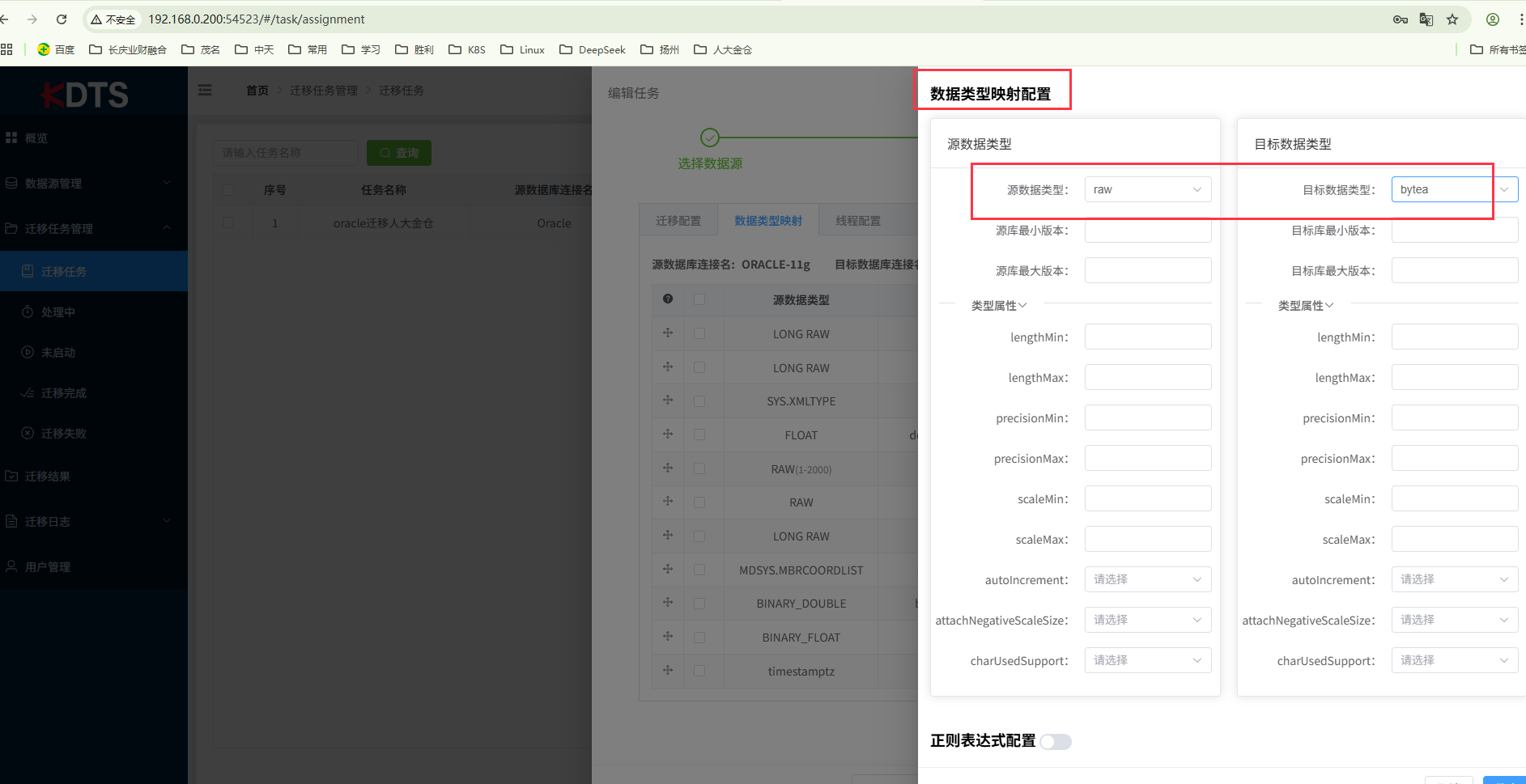Open the apps grid icon in bookmarks bar

(x=6, y=49)
